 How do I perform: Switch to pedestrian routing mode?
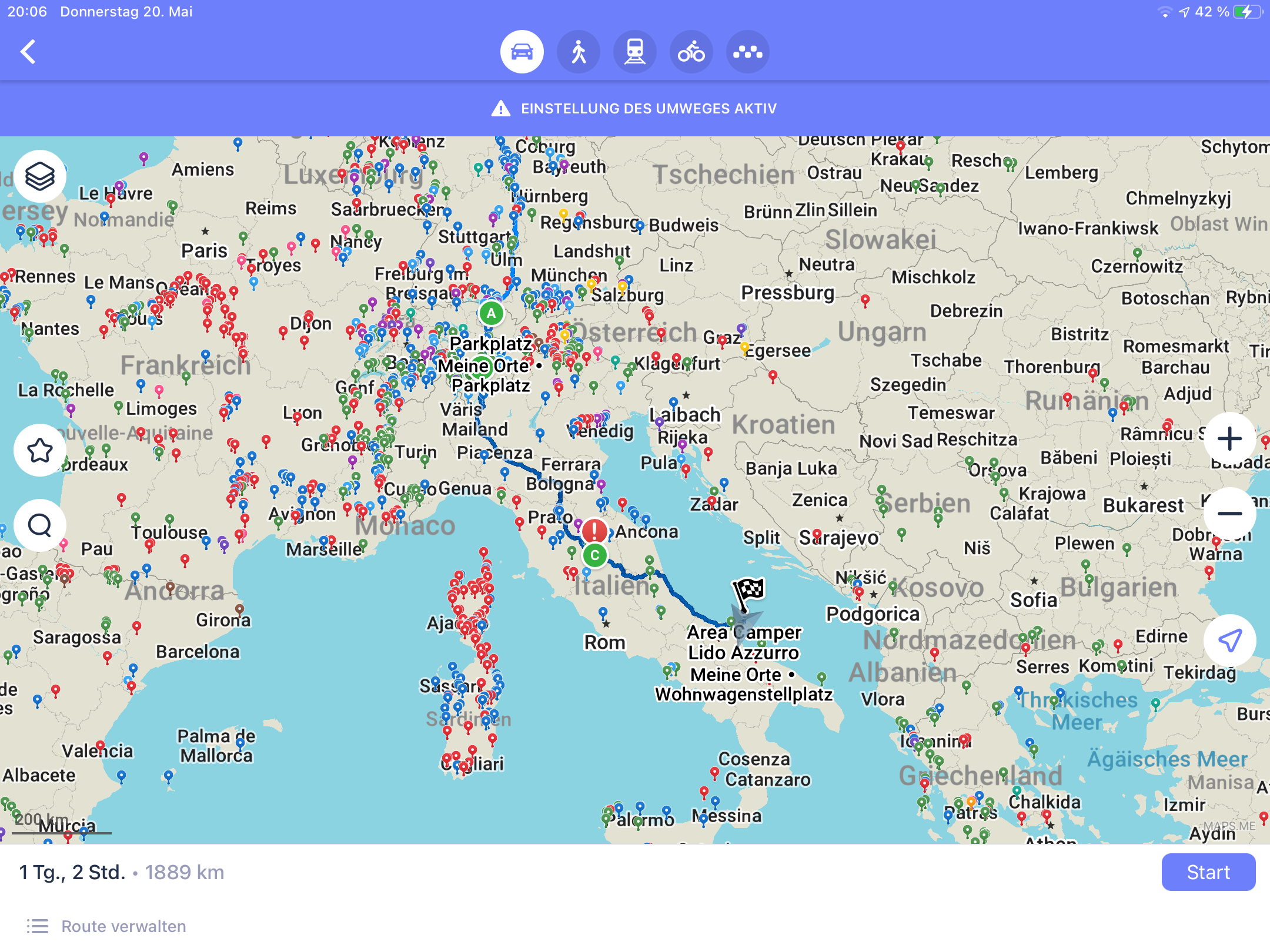tap(579, 52)
